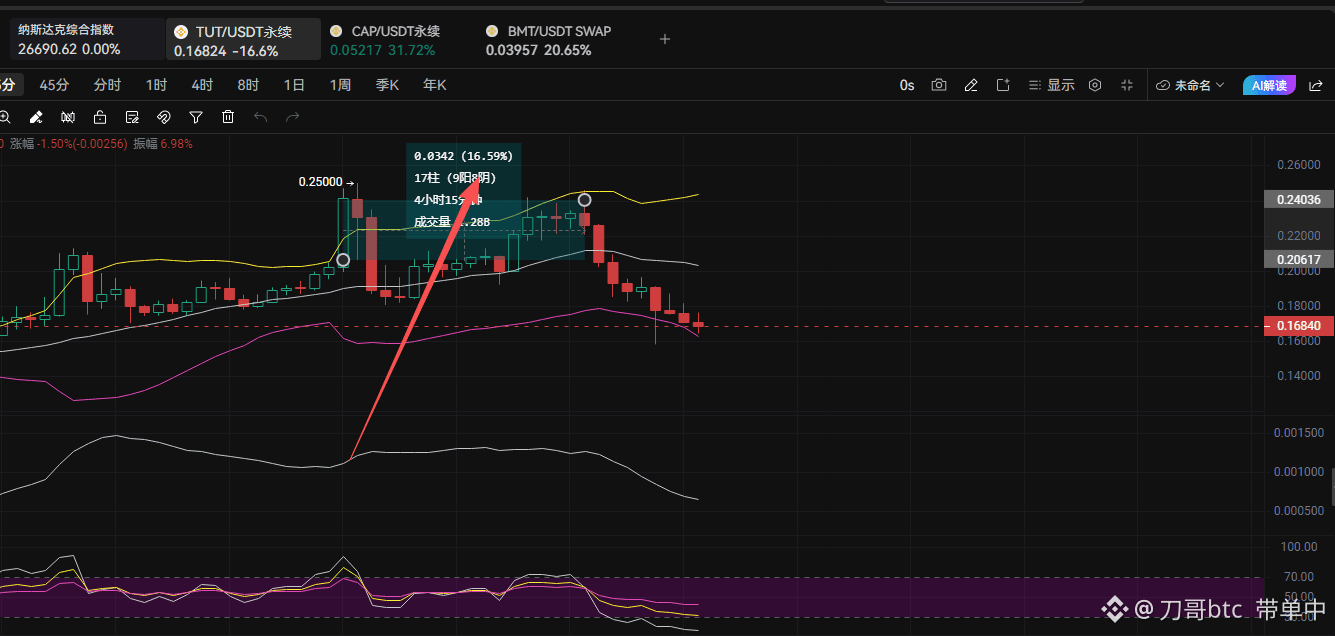This screenshot has height=636, width=1335.
Task: Click the zoom magnifier tool icon
Action: click(x=5, y=117)
